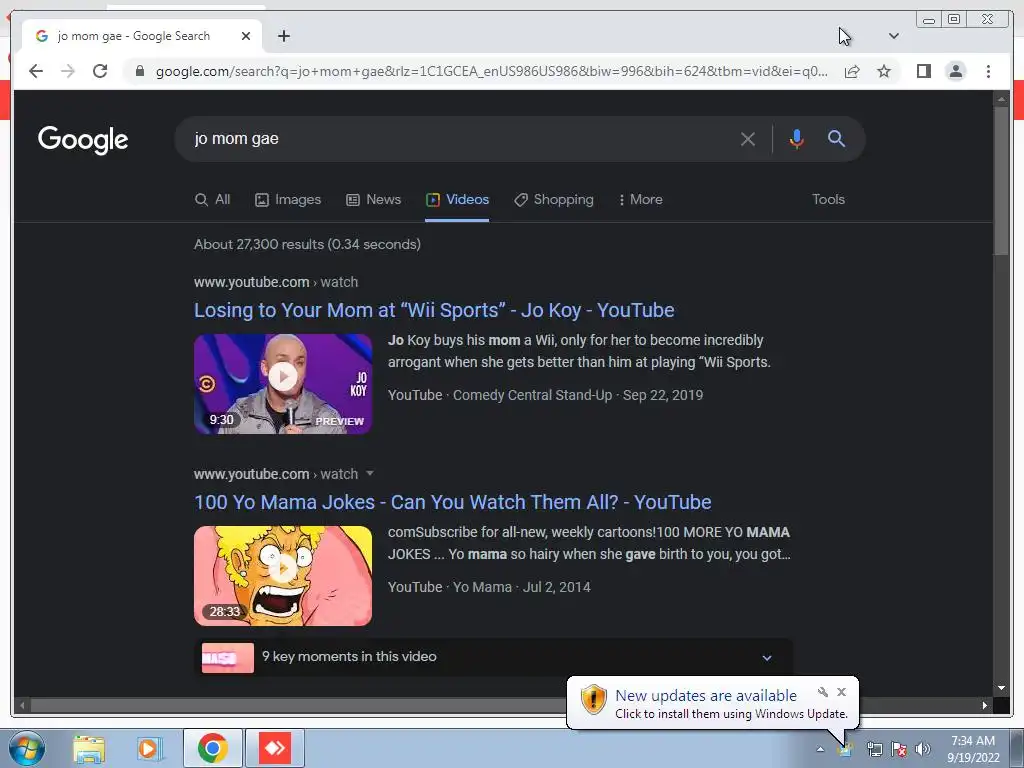This screenshot has width=1024, height=768.
Task: Open the taskbar clock showing 7:34 AM
Action: click(973, 749)
